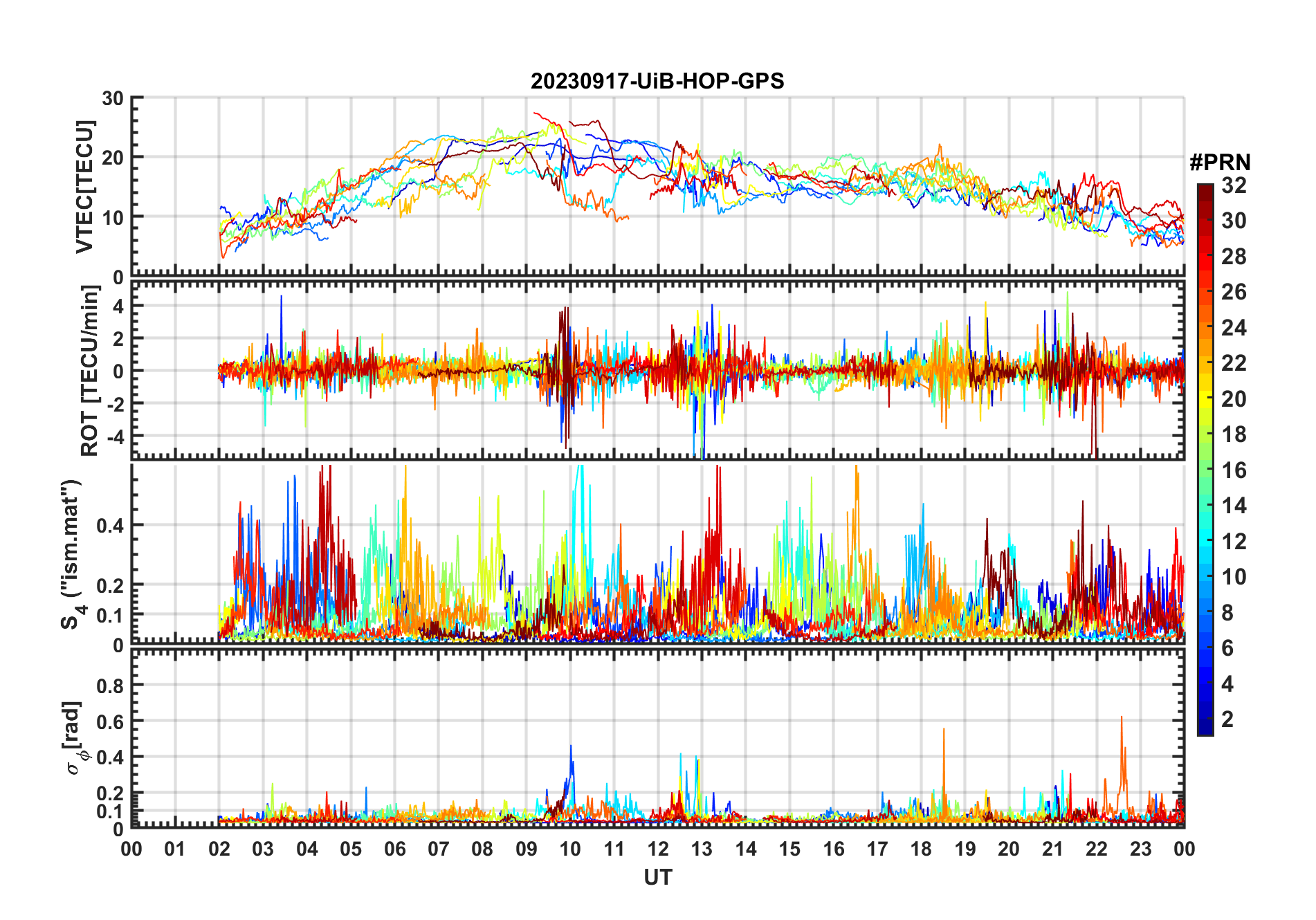Pick the green section of the PRN colorbar near 16

tap(1205, 470)
